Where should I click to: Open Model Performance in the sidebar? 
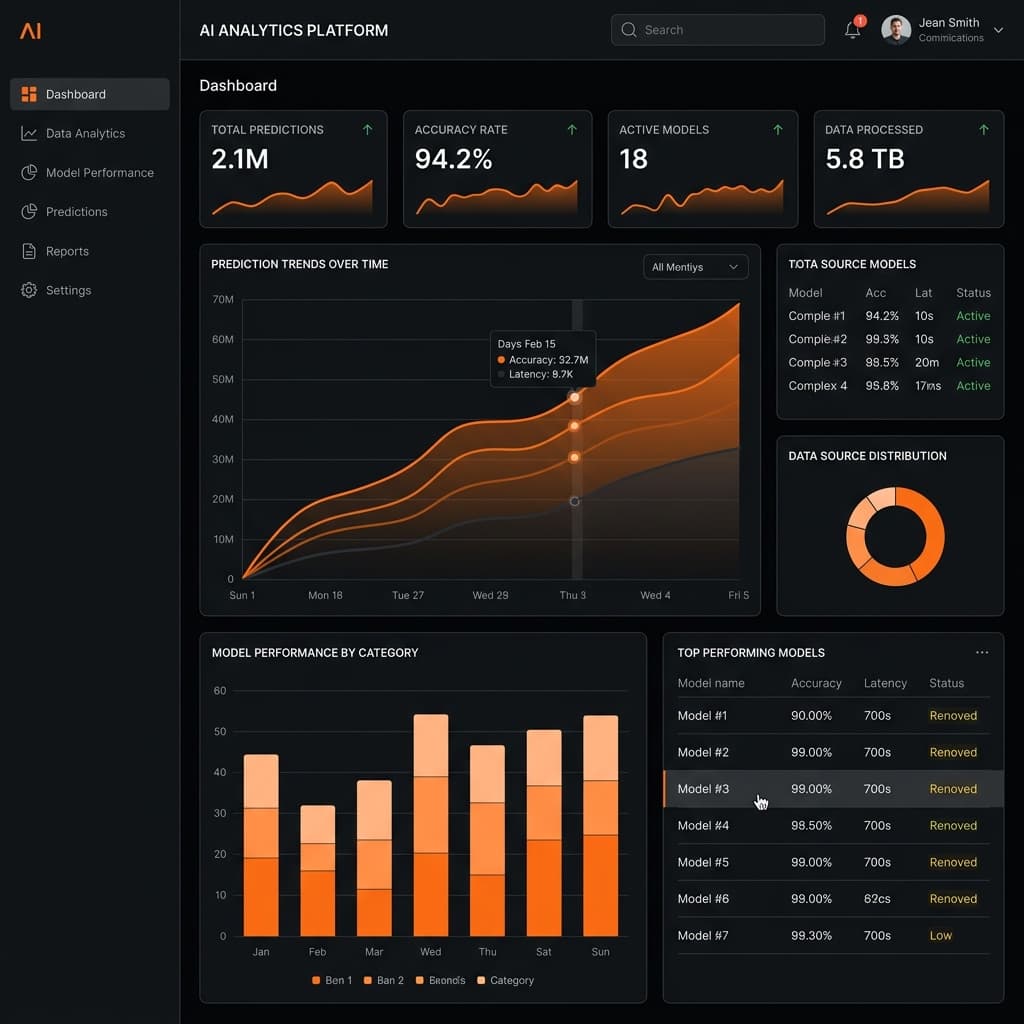90,172
